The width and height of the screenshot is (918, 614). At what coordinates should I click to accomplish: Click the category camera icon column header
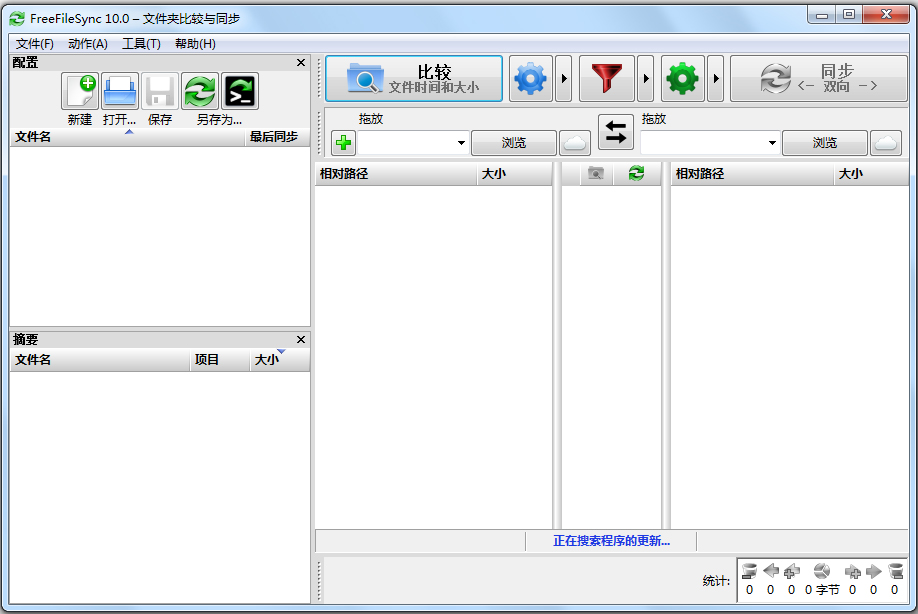coord(596,173)
